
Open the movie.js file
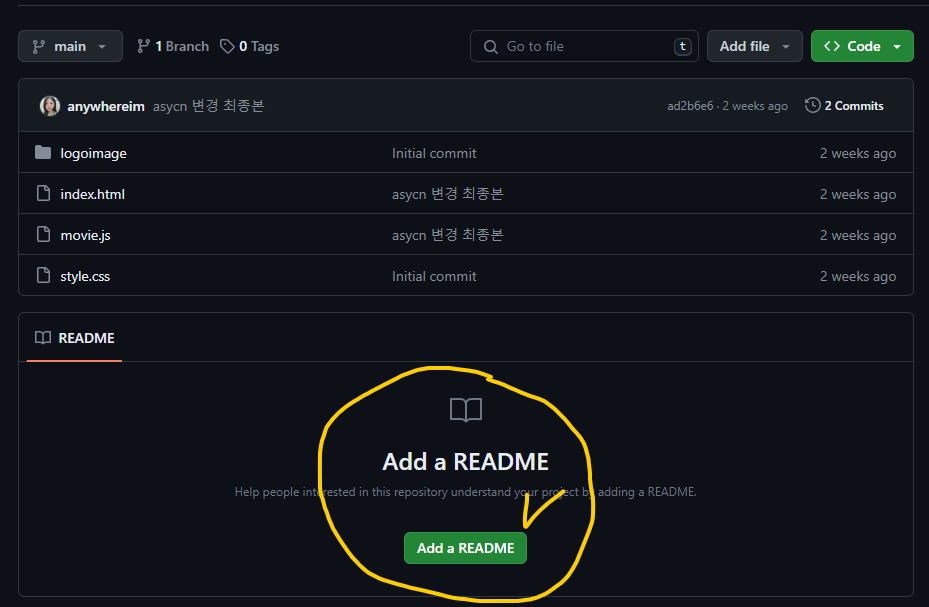click(85, 235)
